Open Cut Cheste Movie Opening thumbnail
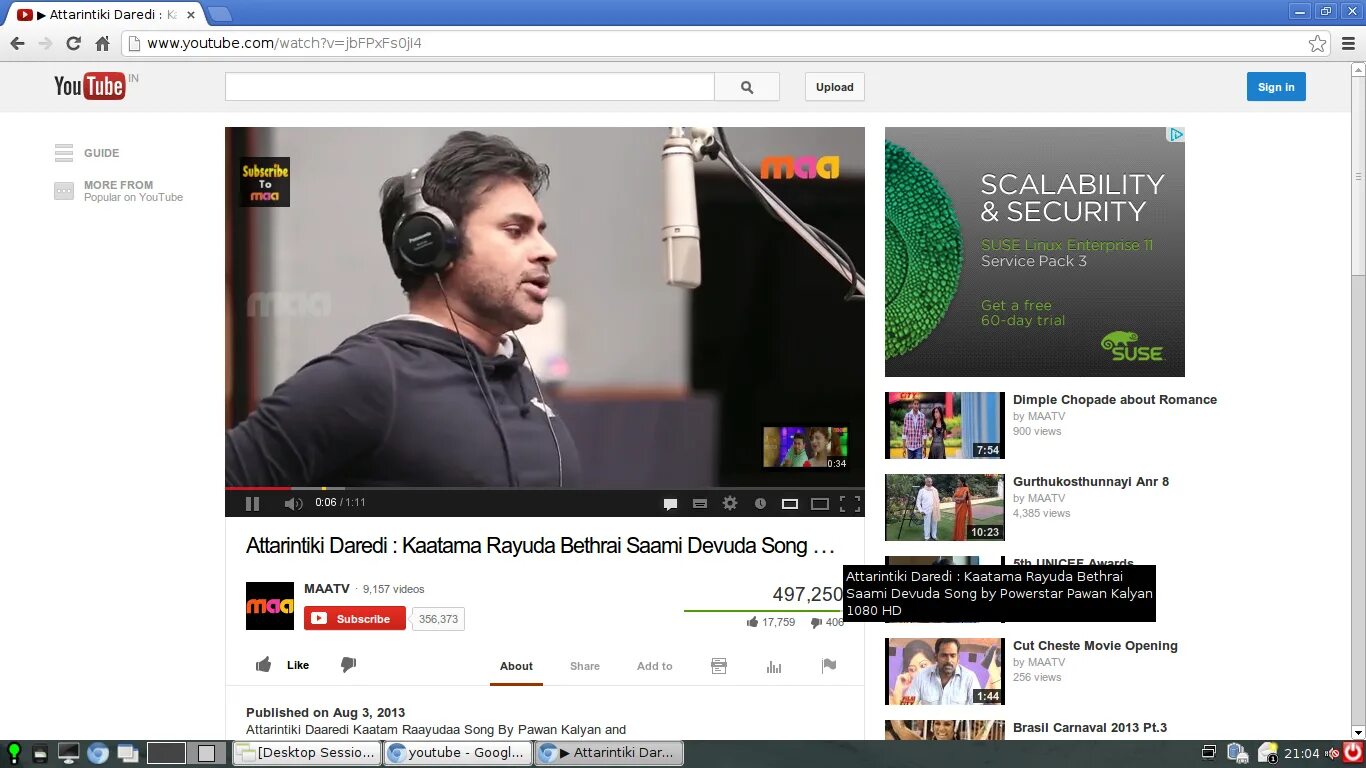 pyautogui.click(x=945, y=671)
